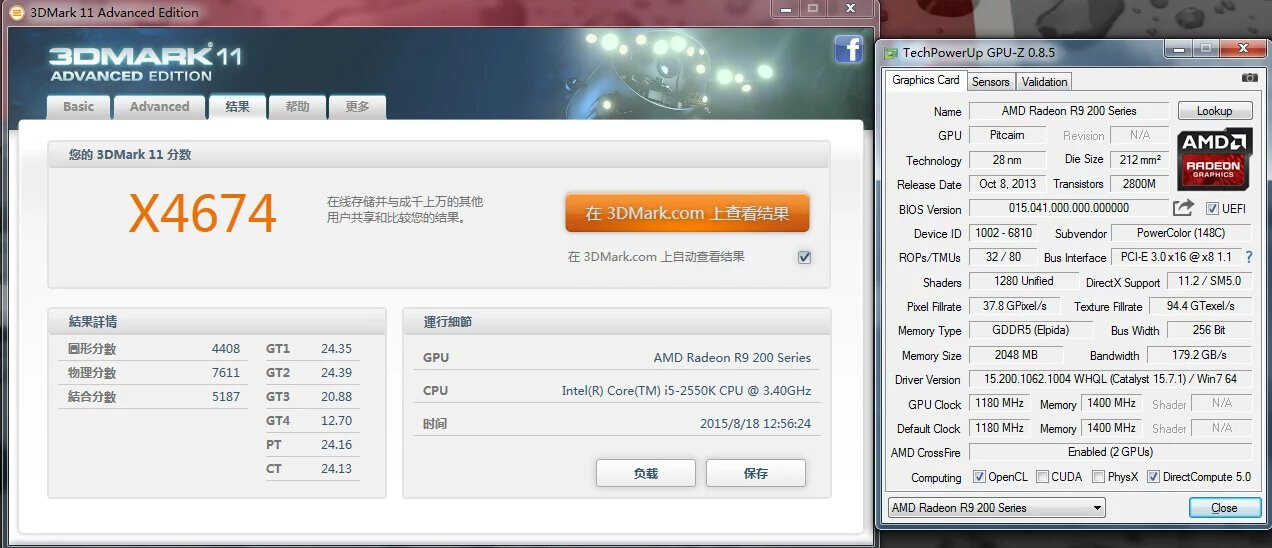The width and height of the screenshot is (1272, 548).
Task: Click the Release Date Oct 8, 2013 field
Action: 1007,184
